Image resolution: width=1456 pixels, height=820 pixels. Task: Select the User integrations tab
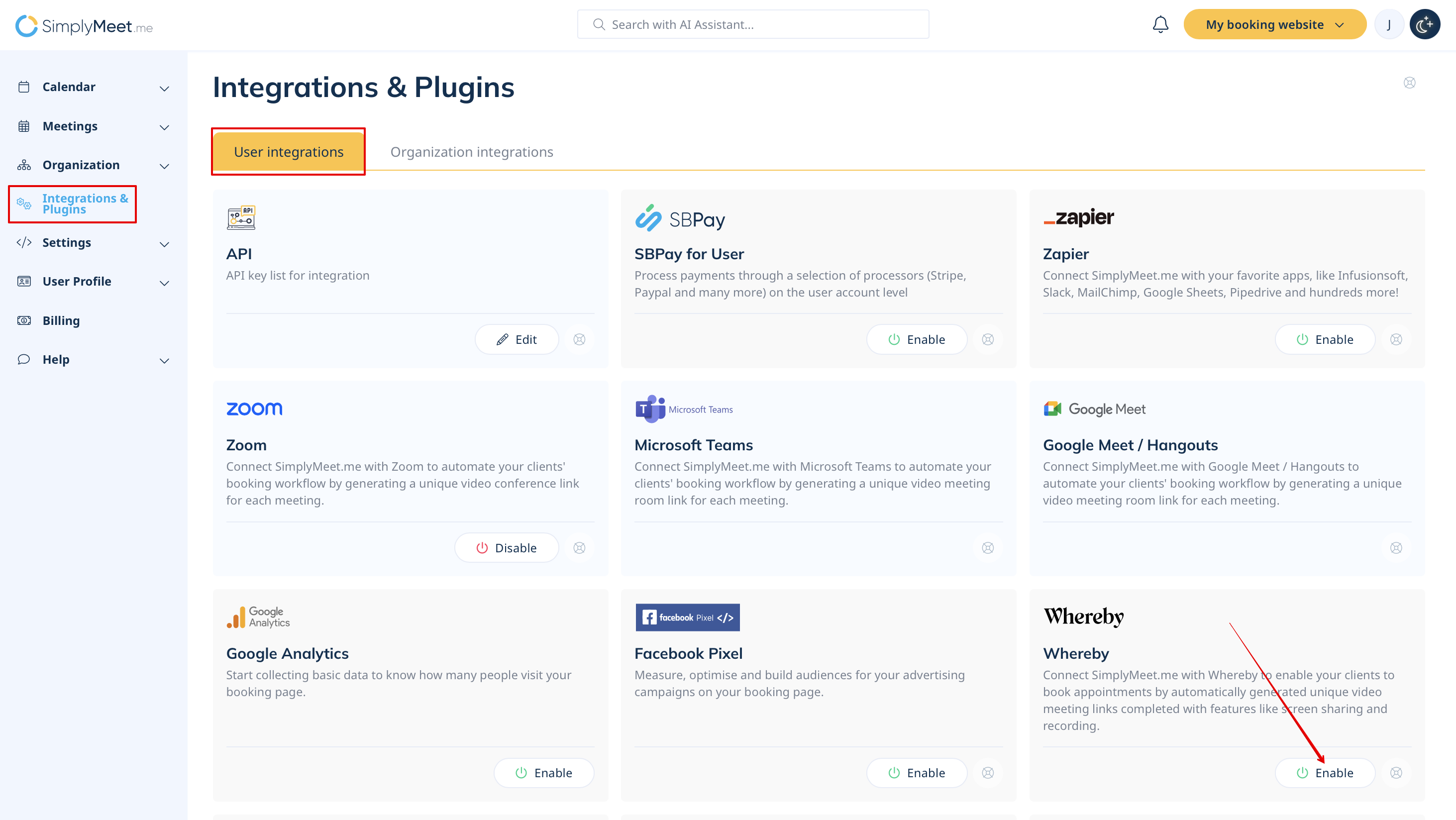coord(288,151)
